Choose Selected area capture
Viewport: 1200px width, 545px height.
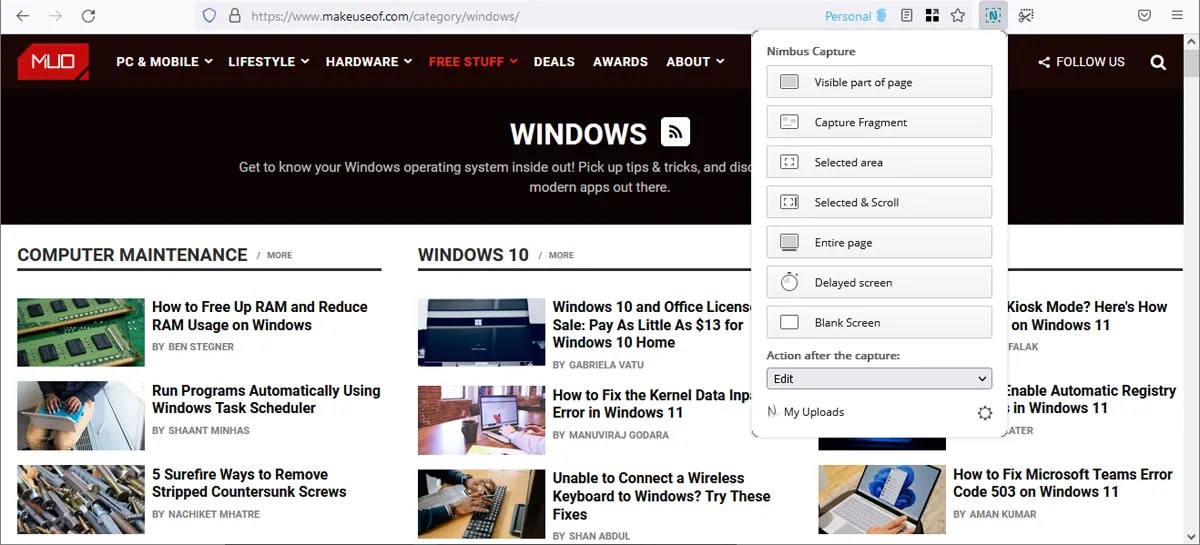(879, 162)
